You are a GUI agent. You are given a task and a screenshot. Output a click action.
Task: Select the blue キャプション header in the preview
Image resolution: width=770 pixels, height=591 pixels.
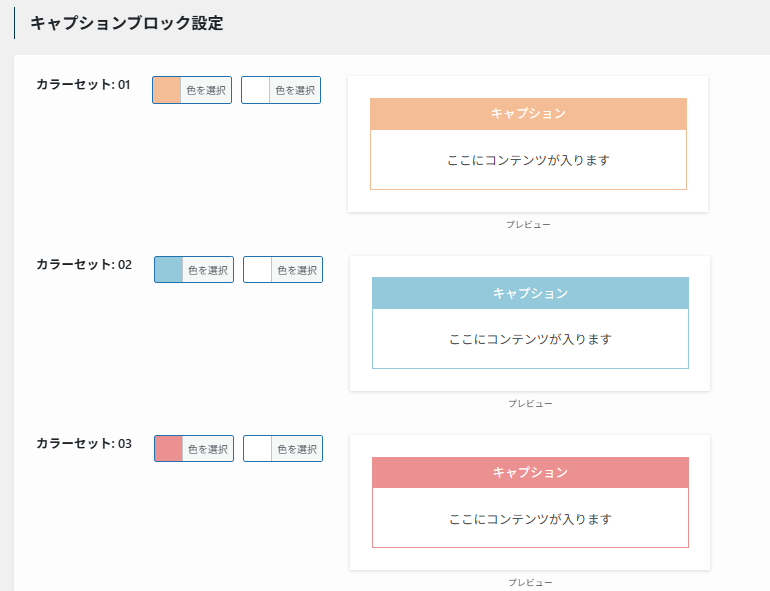tap(530, 293)
